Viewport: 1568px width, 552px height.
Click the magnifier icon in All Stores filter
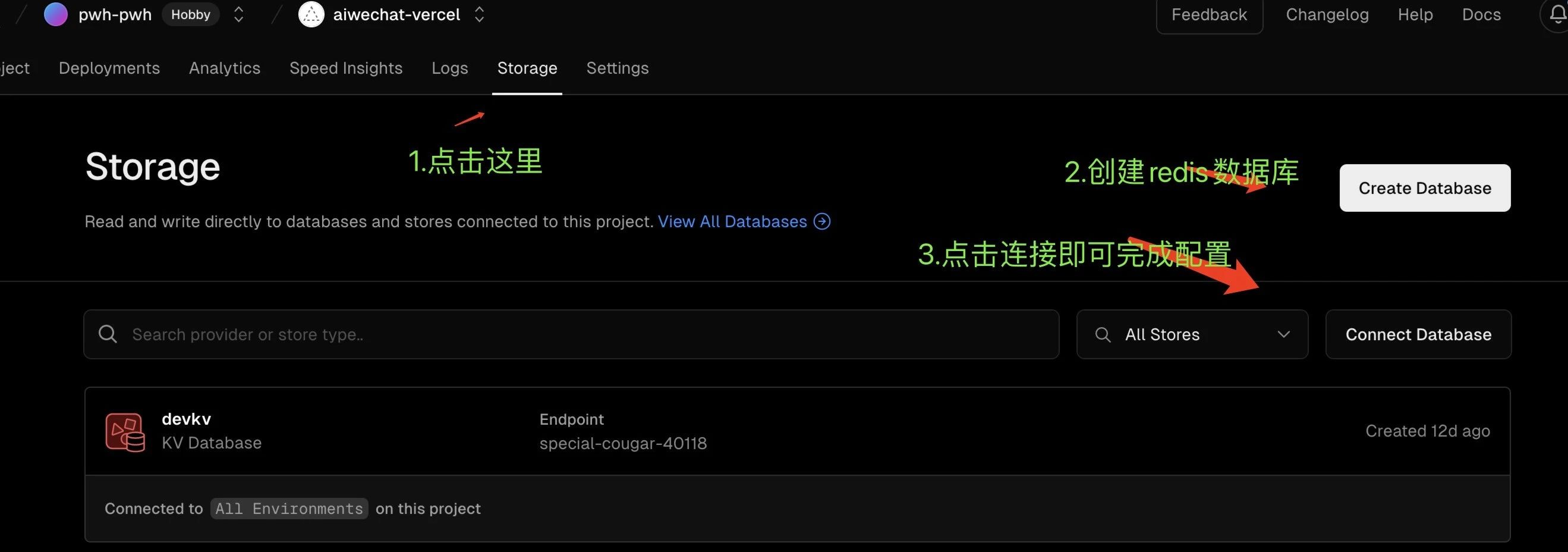[x=1103, y=334]
